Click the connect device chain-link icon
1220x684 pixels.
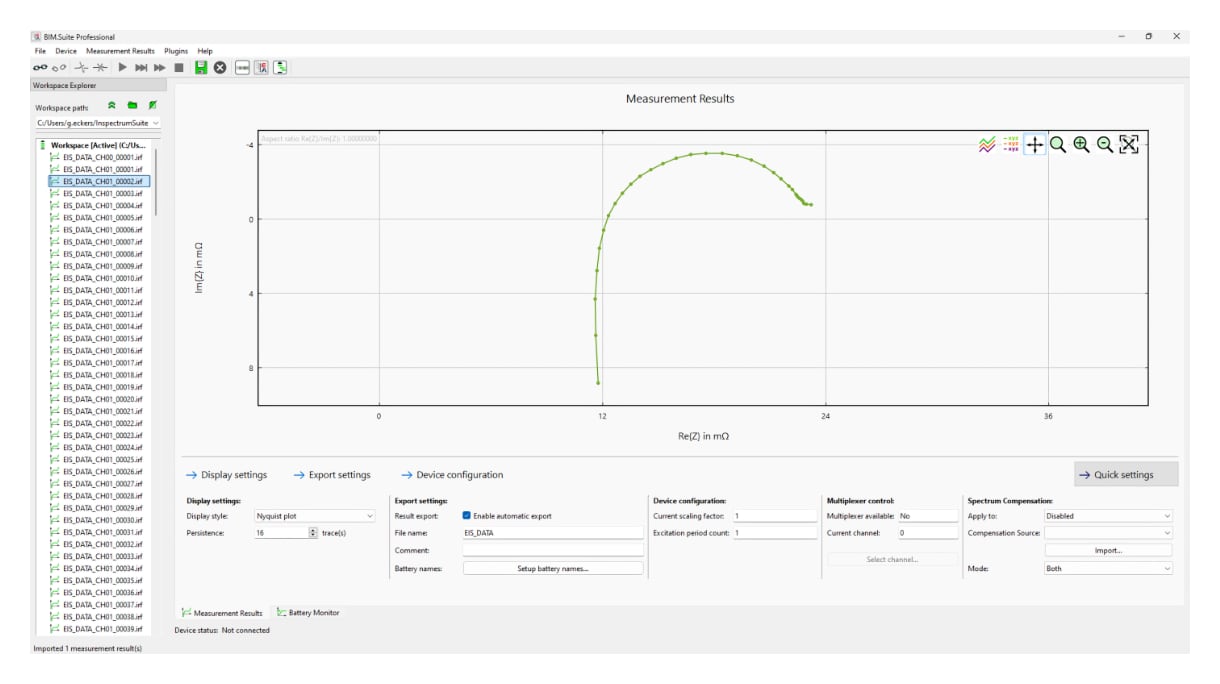click(40, 67)
